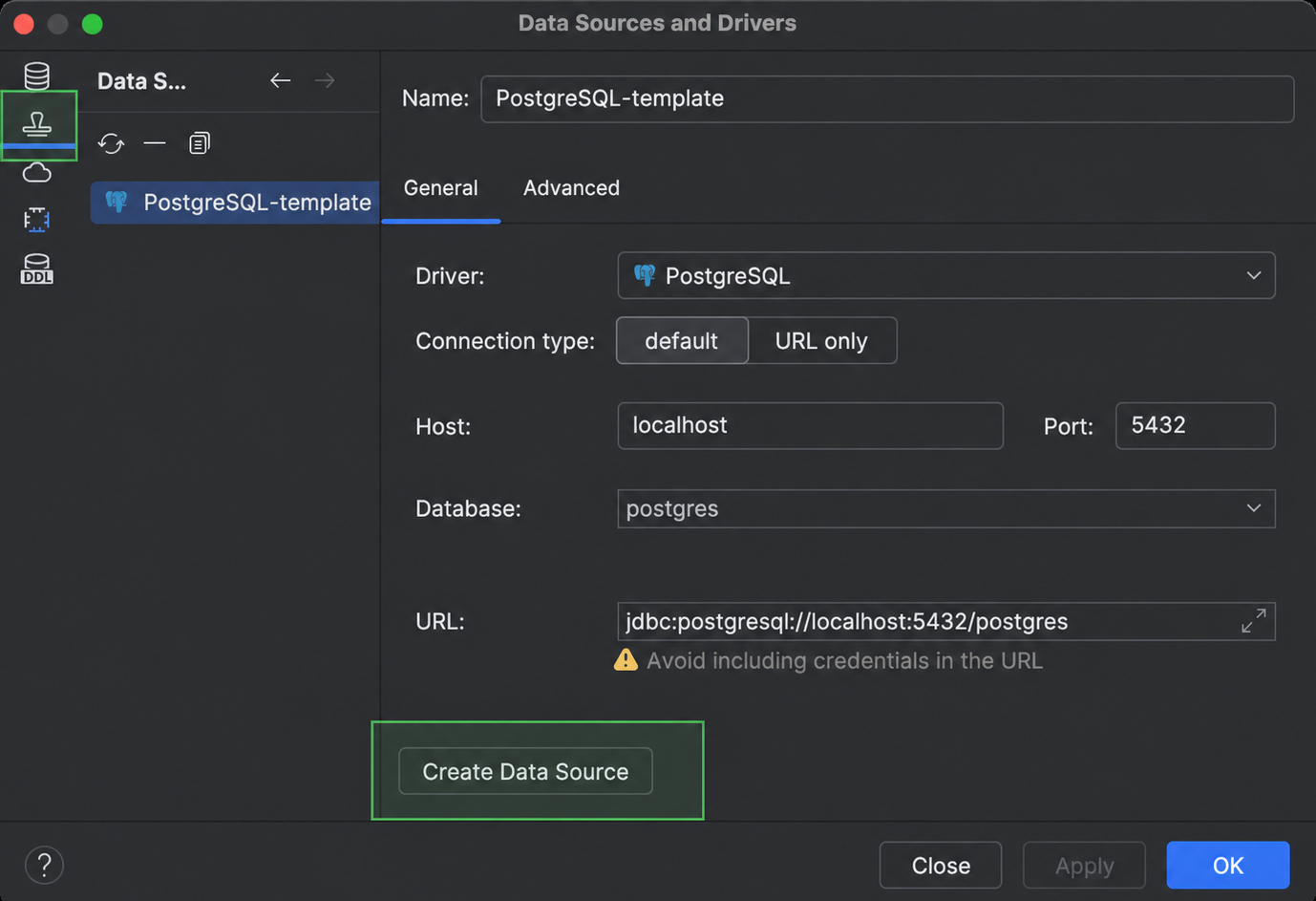Open the Driver dropdown showing PostgreSQL
Screen dimensions: 1316x901
pos(946,276)
